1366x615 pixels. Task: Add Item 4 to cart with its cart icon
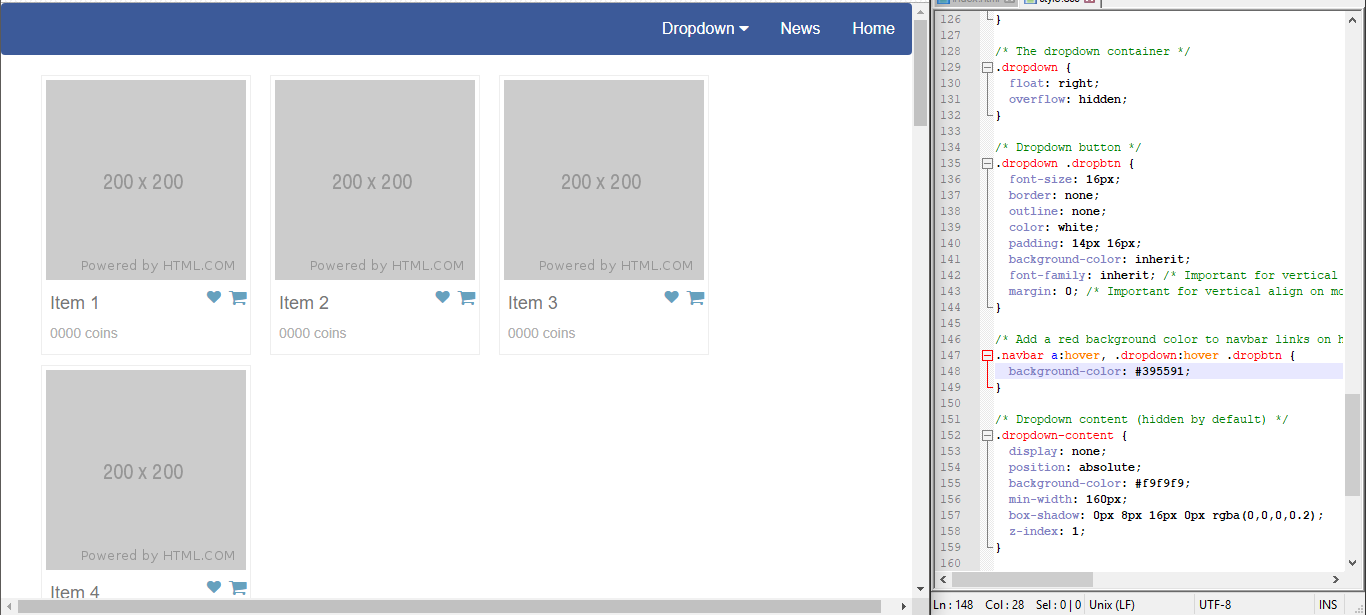pos(238,587)
